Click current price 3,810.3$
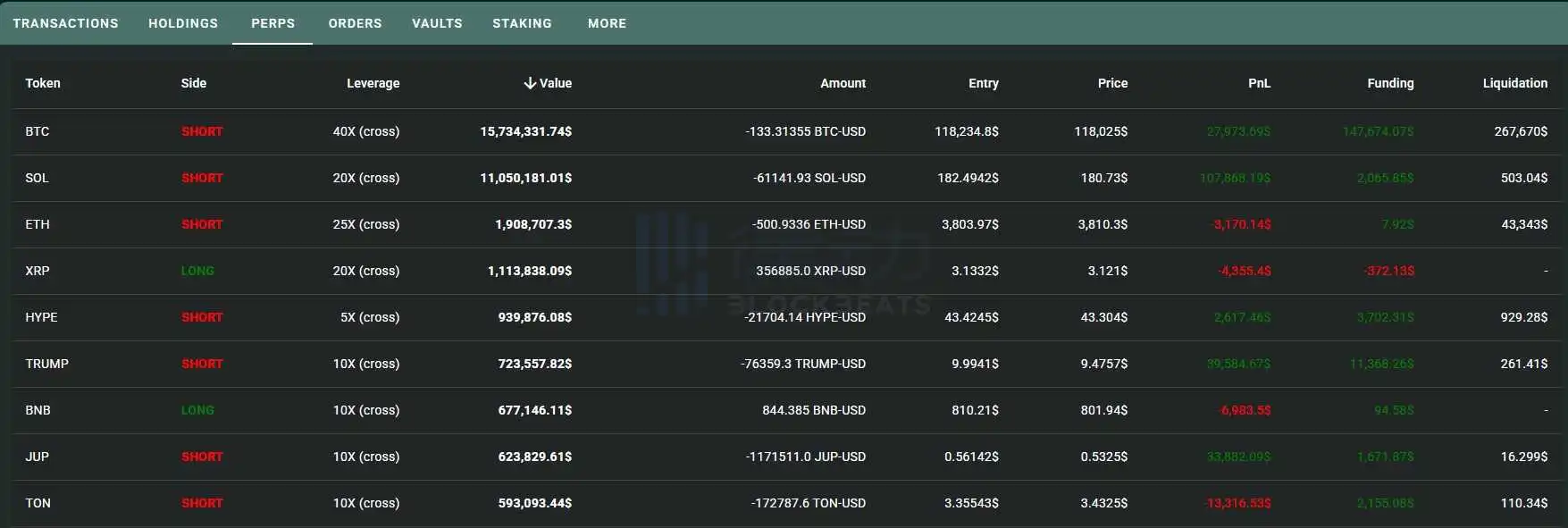 pyautogui.click(x=1103, y=224)
